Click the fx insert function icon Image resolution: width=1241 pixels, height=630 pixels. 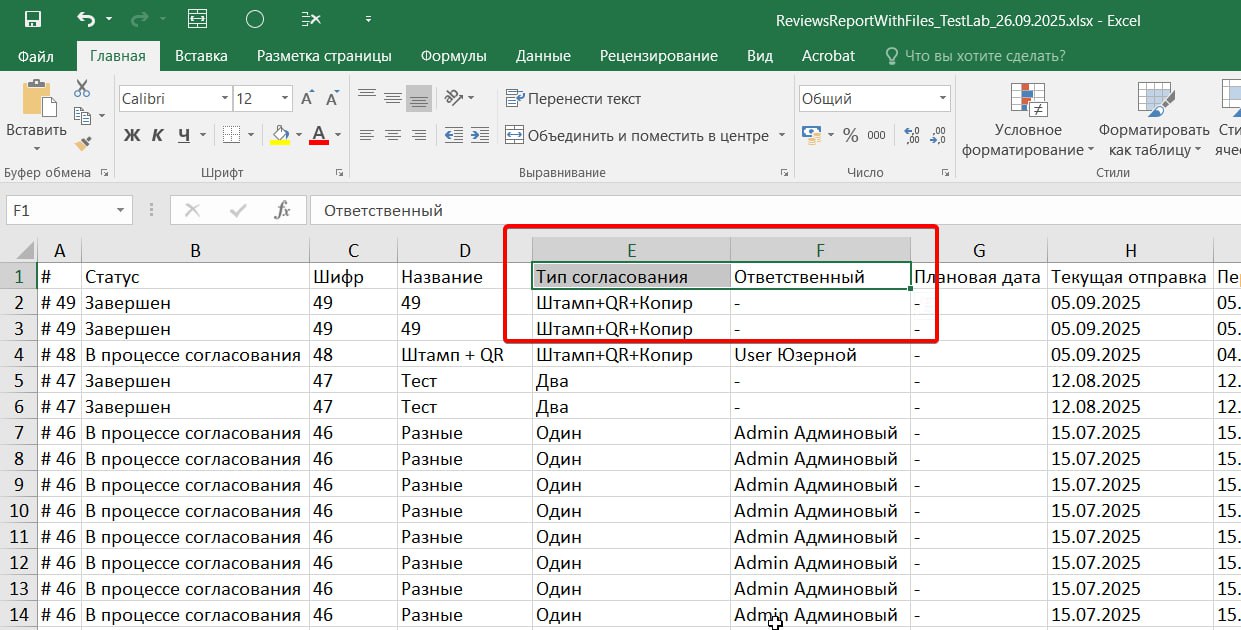[283, 210]
